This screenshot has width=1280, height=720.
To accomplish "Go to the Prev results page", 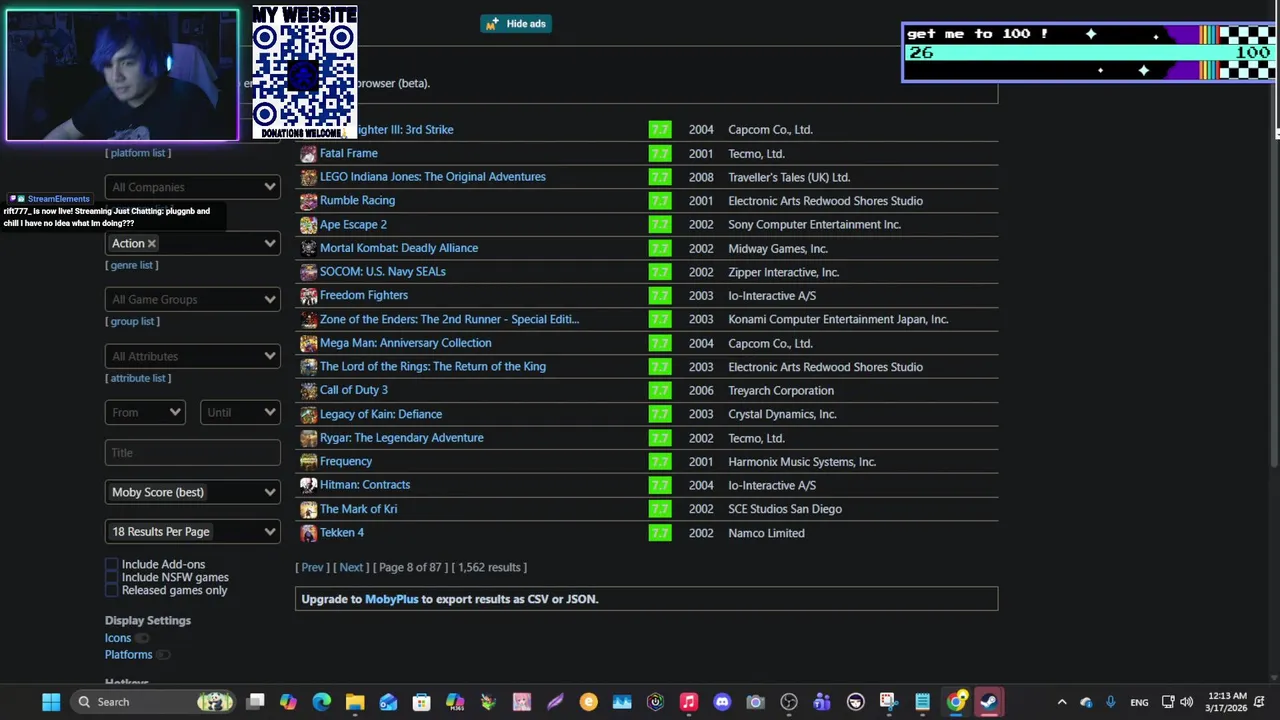I will tap(312, 567).
